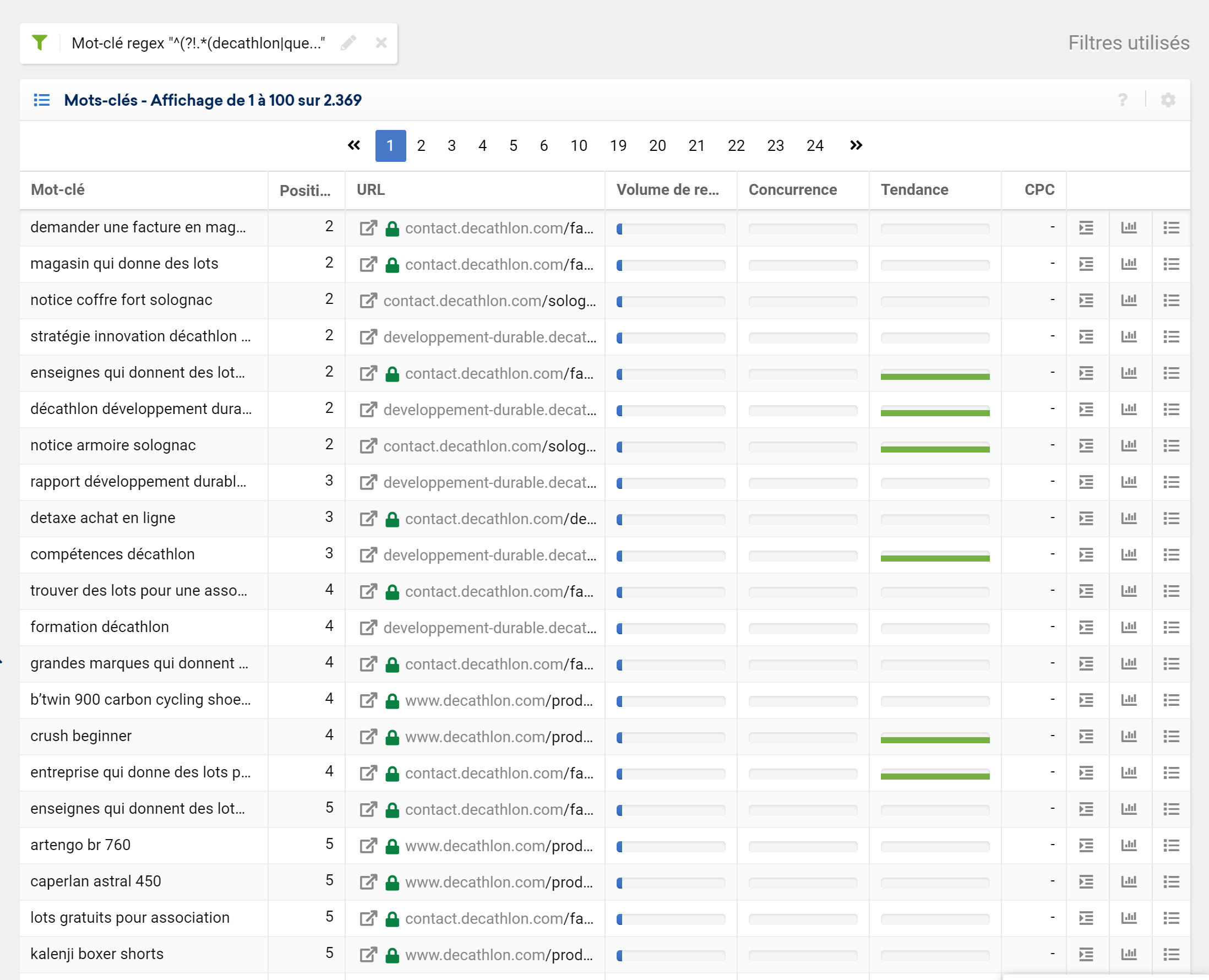Open URL of stratégie innovation décathlon row
1209x980 pixels.
tap(489, 337)
